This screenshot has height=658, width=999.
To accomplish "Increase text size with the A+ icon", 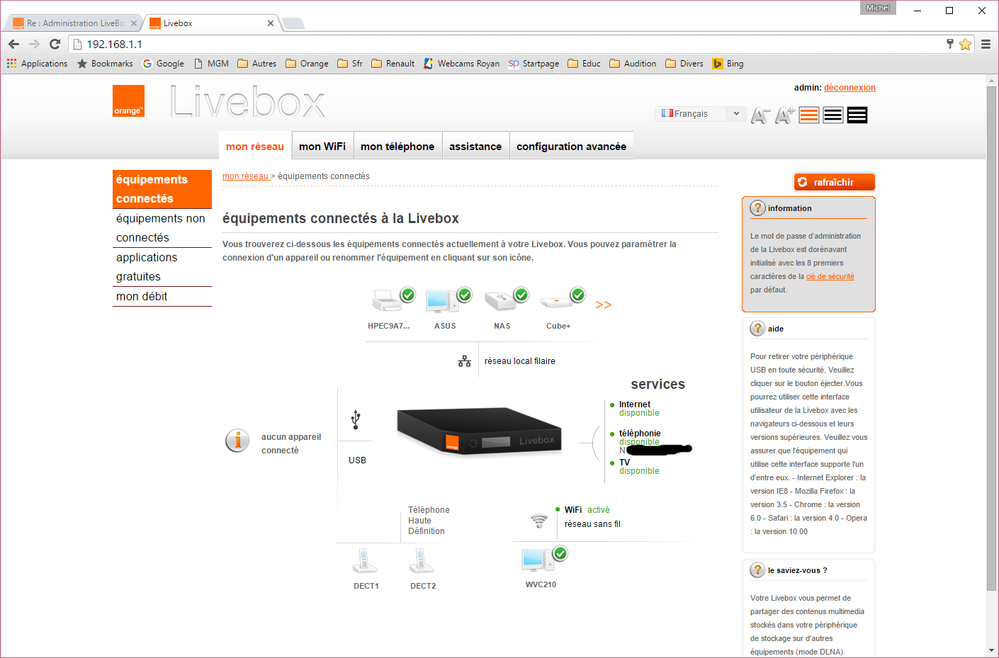I will pyautogui.click(x=784, y=115).
